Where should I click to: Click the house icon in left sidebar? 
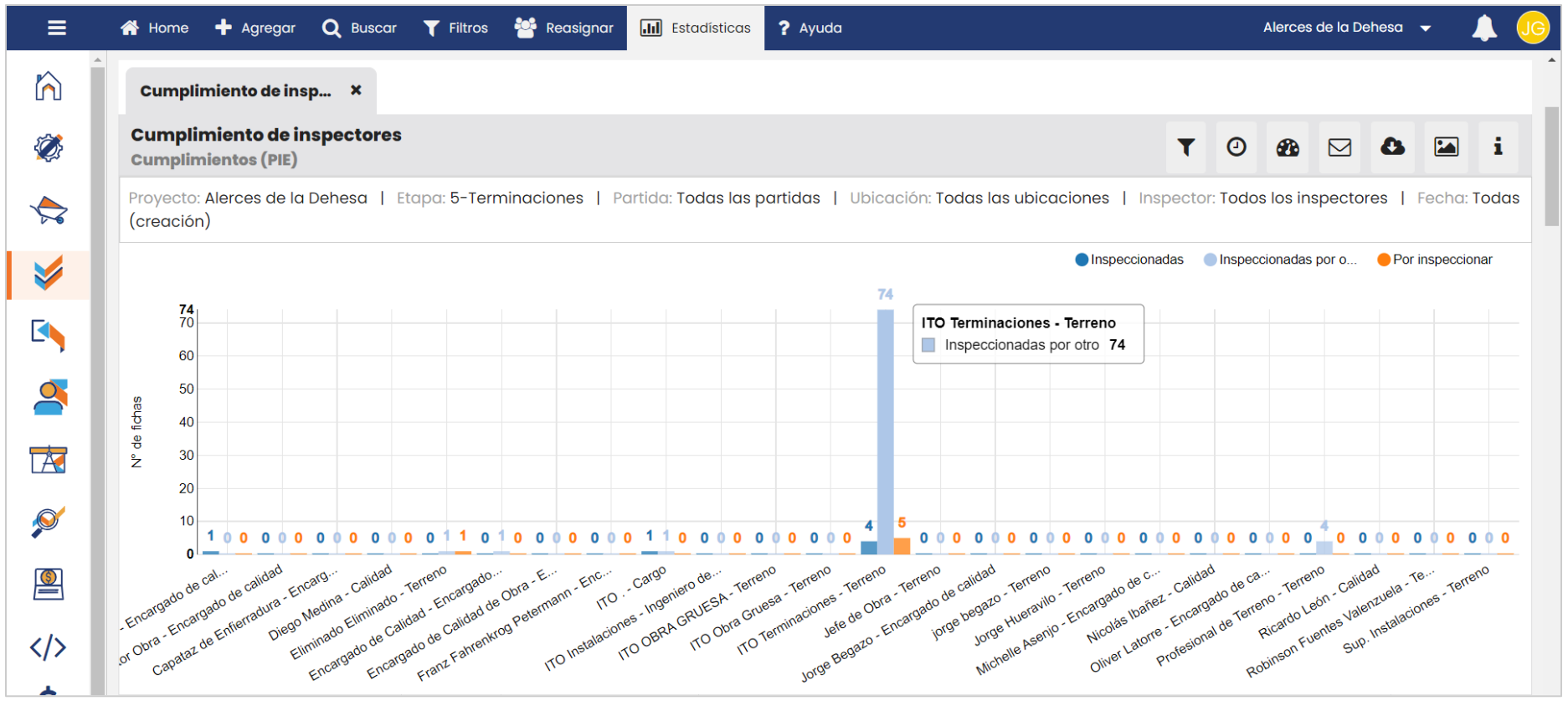(x=49, y=85)
